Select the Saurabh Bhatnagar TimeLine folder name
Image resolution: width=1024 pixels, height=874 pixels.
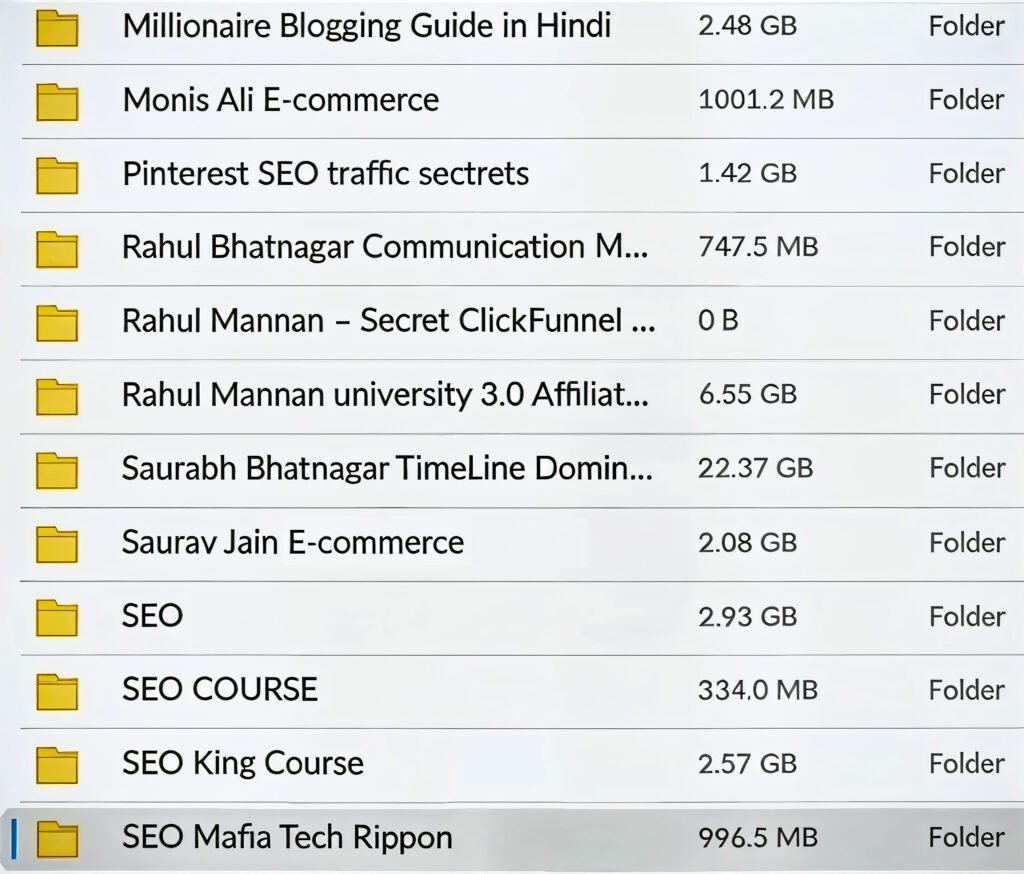click(x=387, y=468)
